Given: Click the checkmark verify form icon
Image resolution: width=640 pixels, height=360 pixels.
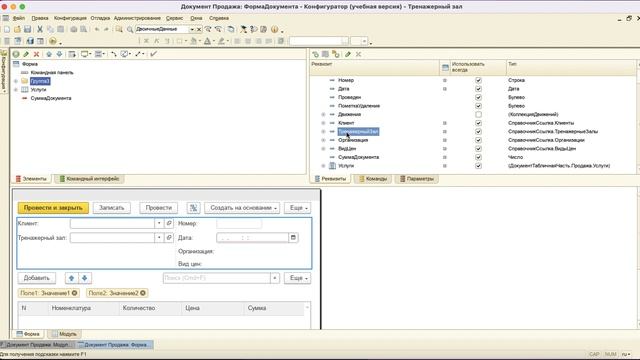Looking at the screenshot, I should coord(153,54).
